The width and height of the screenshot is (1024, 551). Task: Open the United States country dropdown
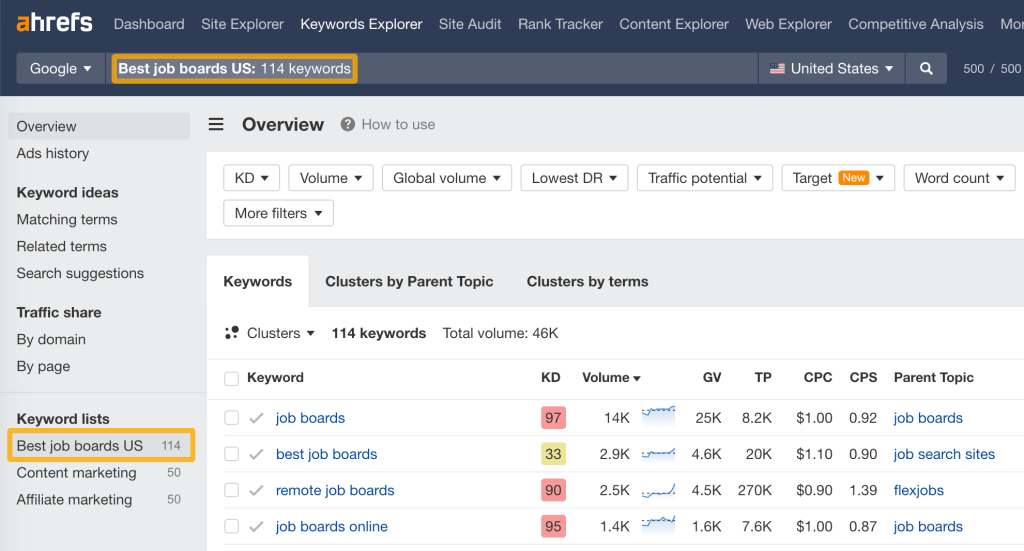(831, 69)
